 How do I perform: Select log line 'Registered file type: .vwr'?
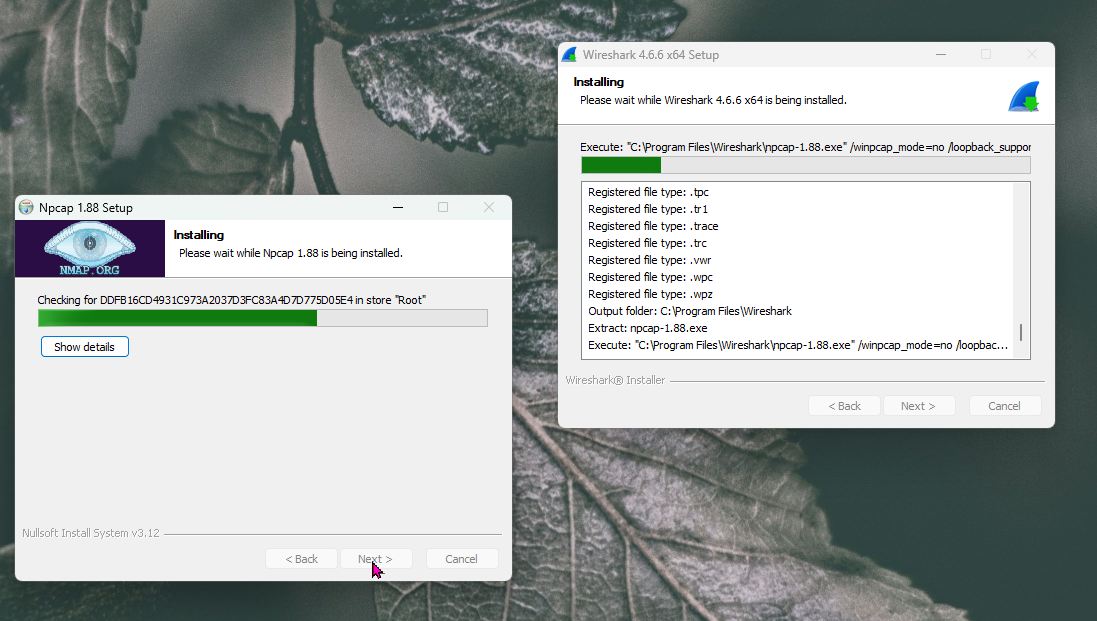click(x=650, y=260)
